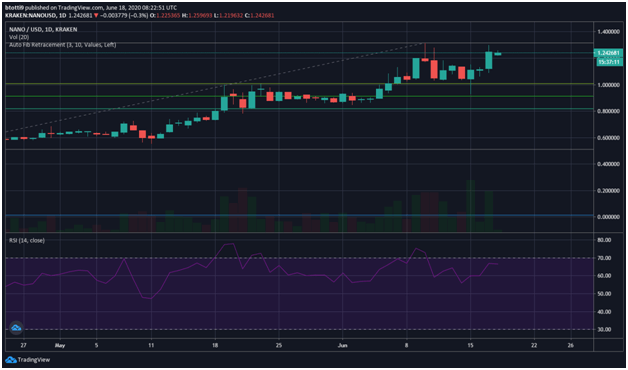Click the 27 date label on time axis
628x370 pixels.
(24, 345)
